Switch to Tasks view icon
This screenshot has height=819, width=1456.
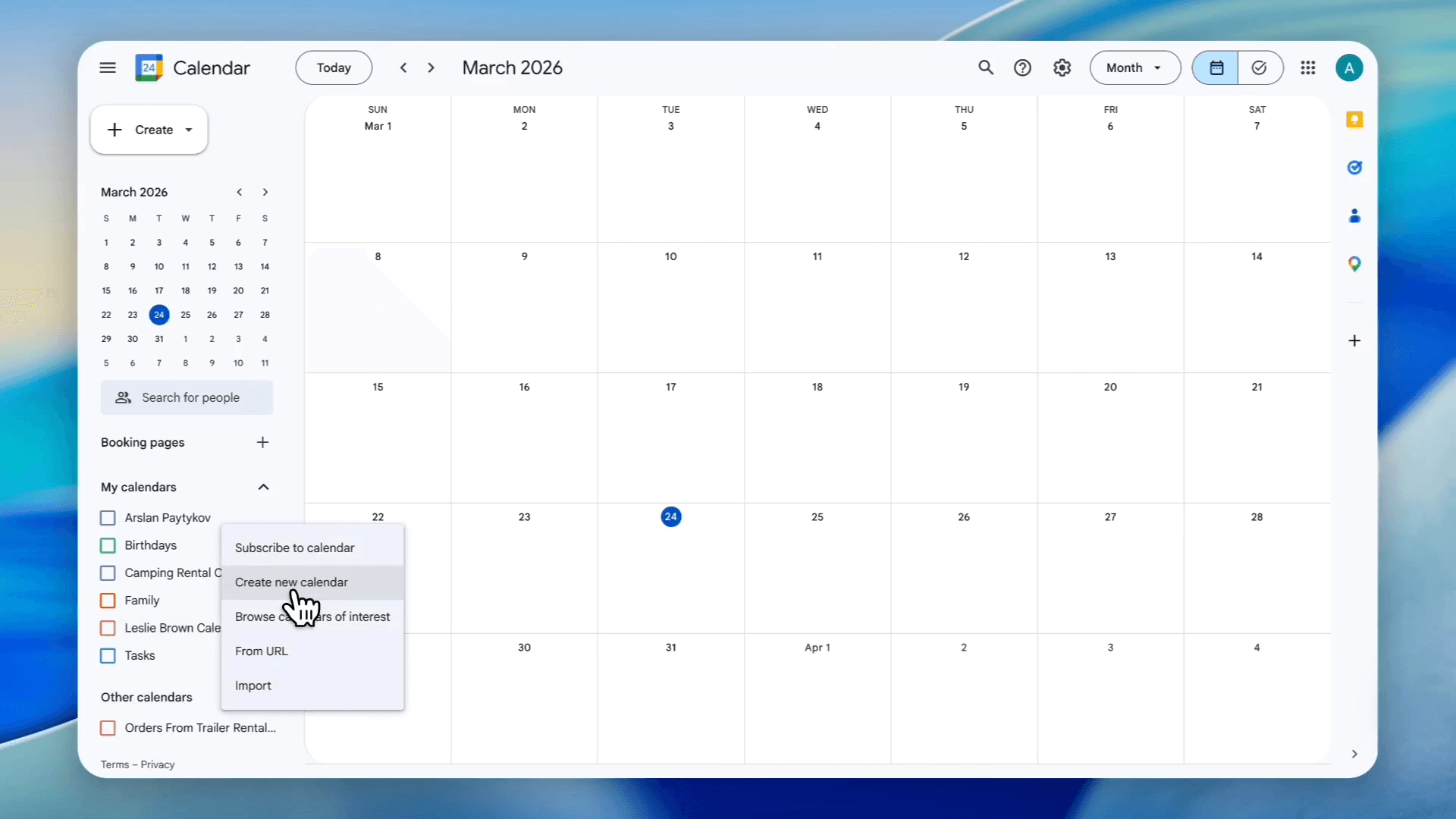1260,68
